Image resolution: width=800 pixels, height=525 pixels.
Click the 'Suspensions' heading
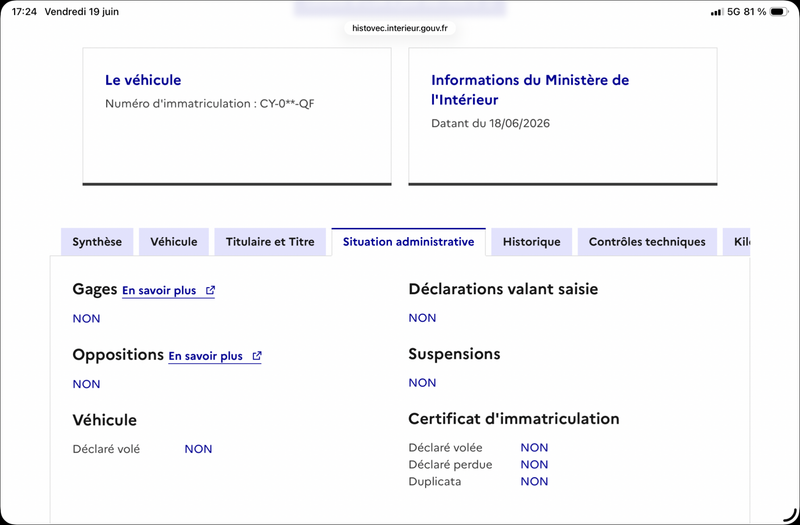[454, 354]
